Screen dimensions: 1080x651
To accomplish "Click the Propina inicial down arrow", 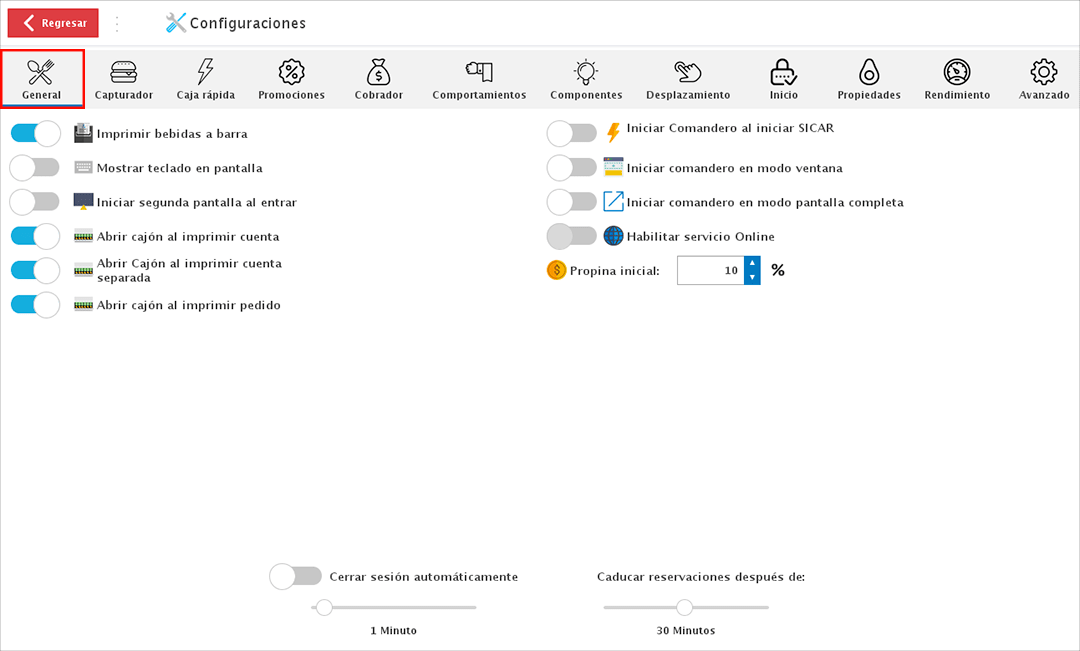I will click(751, 277).
